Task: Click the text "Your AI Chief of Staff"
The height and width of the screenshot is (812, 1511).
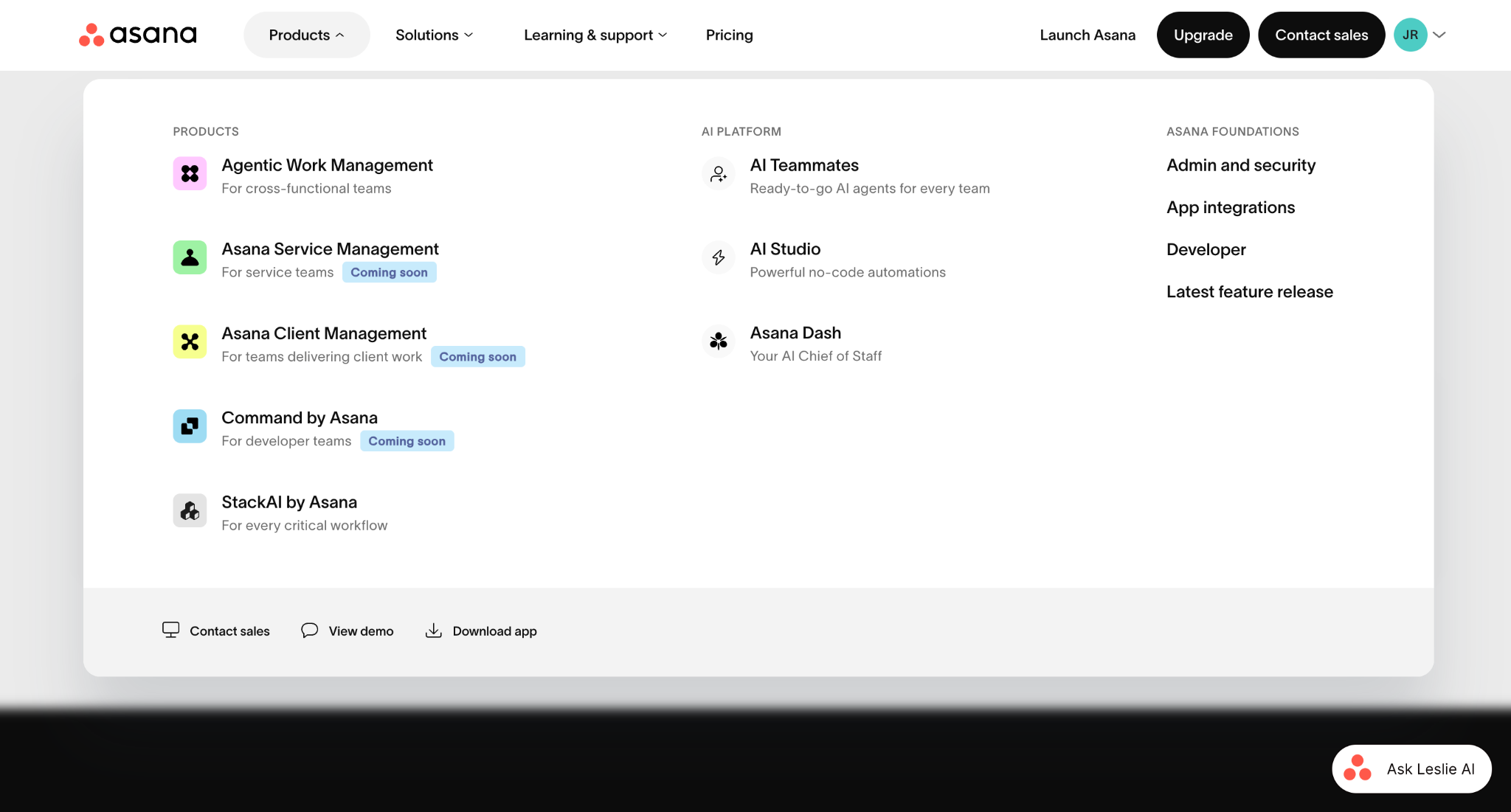Action: [815, 356]
